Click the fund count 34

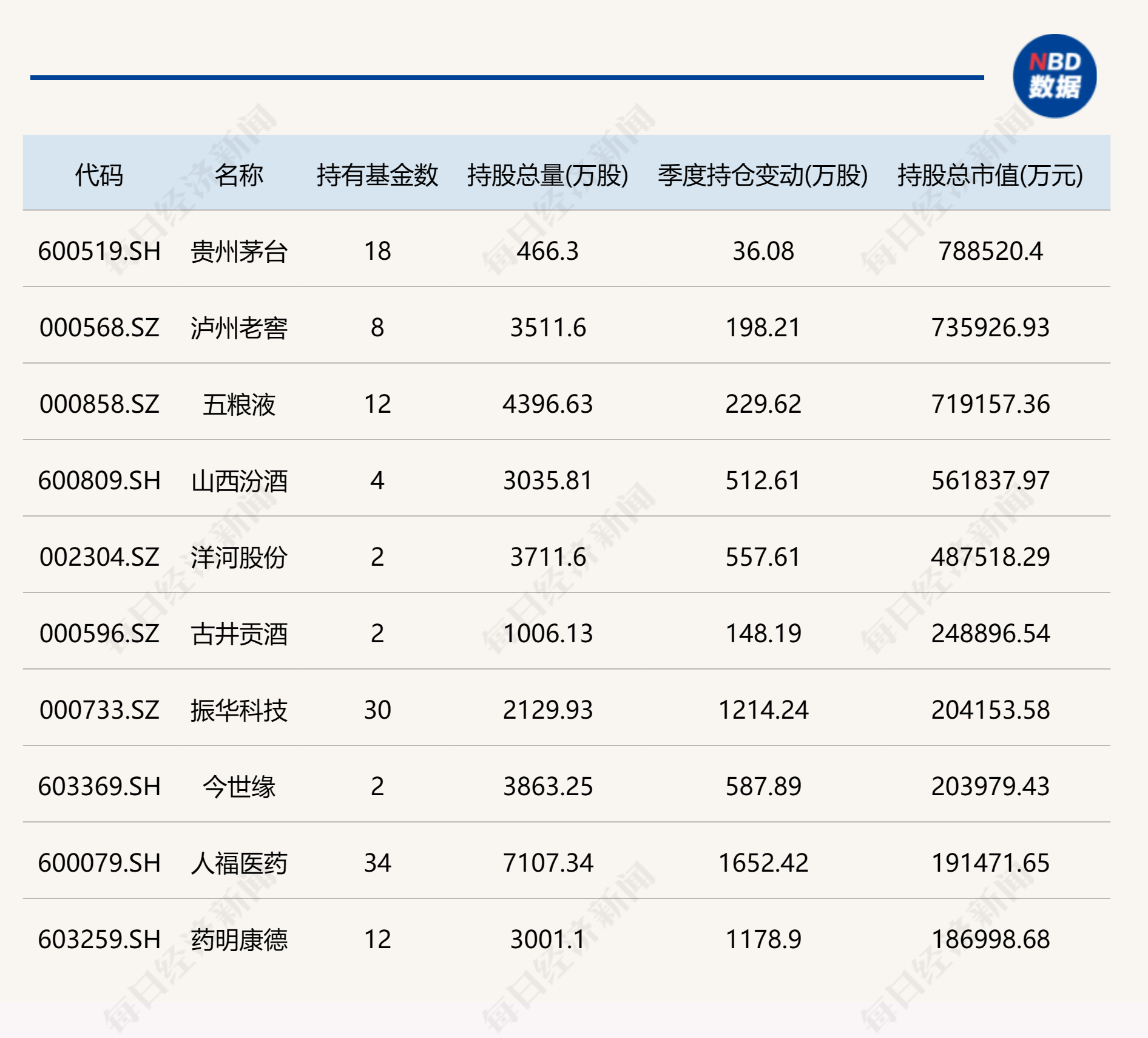[x=377, y=863]
